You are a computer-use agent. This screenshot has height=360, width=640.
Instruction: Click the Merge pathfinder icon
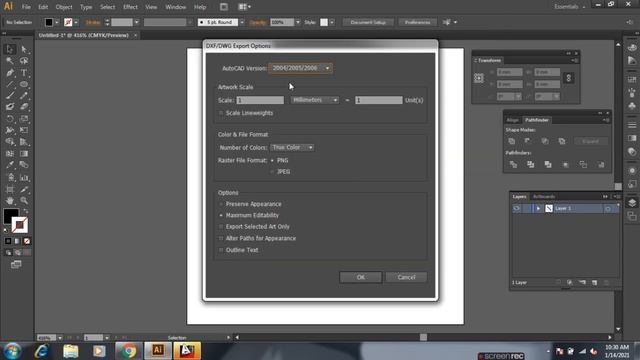click(548, 164)
